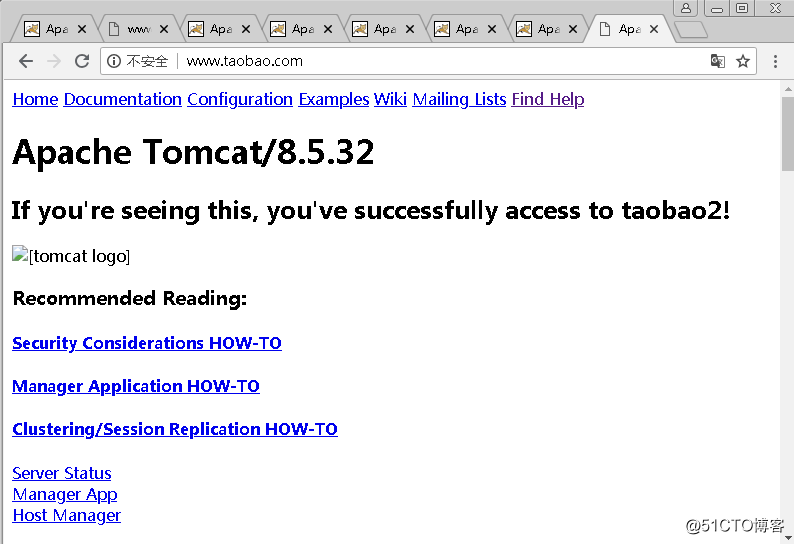Screen dimensions: 794x544
Task: Open the Documentation link
Action: click(x=123, y=99)
